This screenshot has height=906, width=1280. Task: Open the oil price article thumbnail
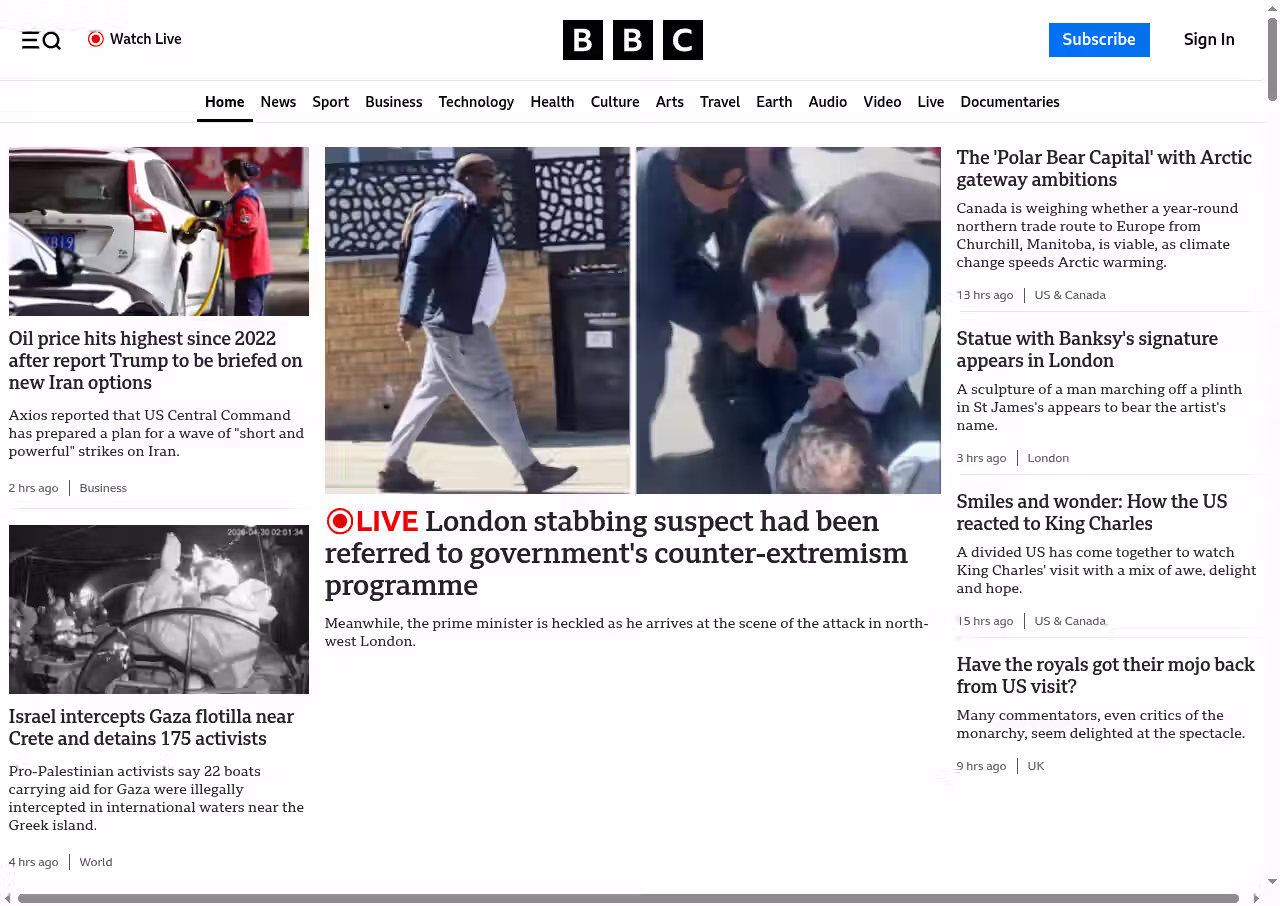click(159, 231)
